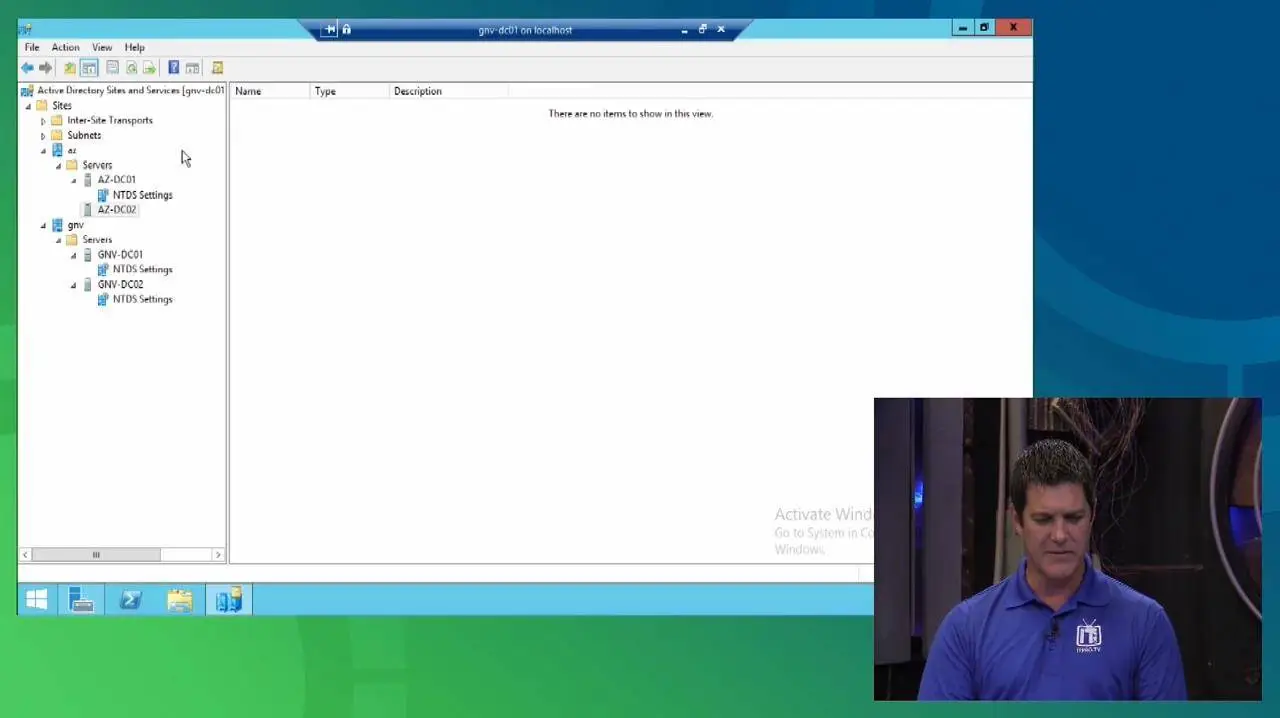Image resolution: width=1280 pixels, height=718 pixels.
Task: Click the Active Directory Sites and Services taskbar icon
Action: pyautogui.click(x=229, y=600)
